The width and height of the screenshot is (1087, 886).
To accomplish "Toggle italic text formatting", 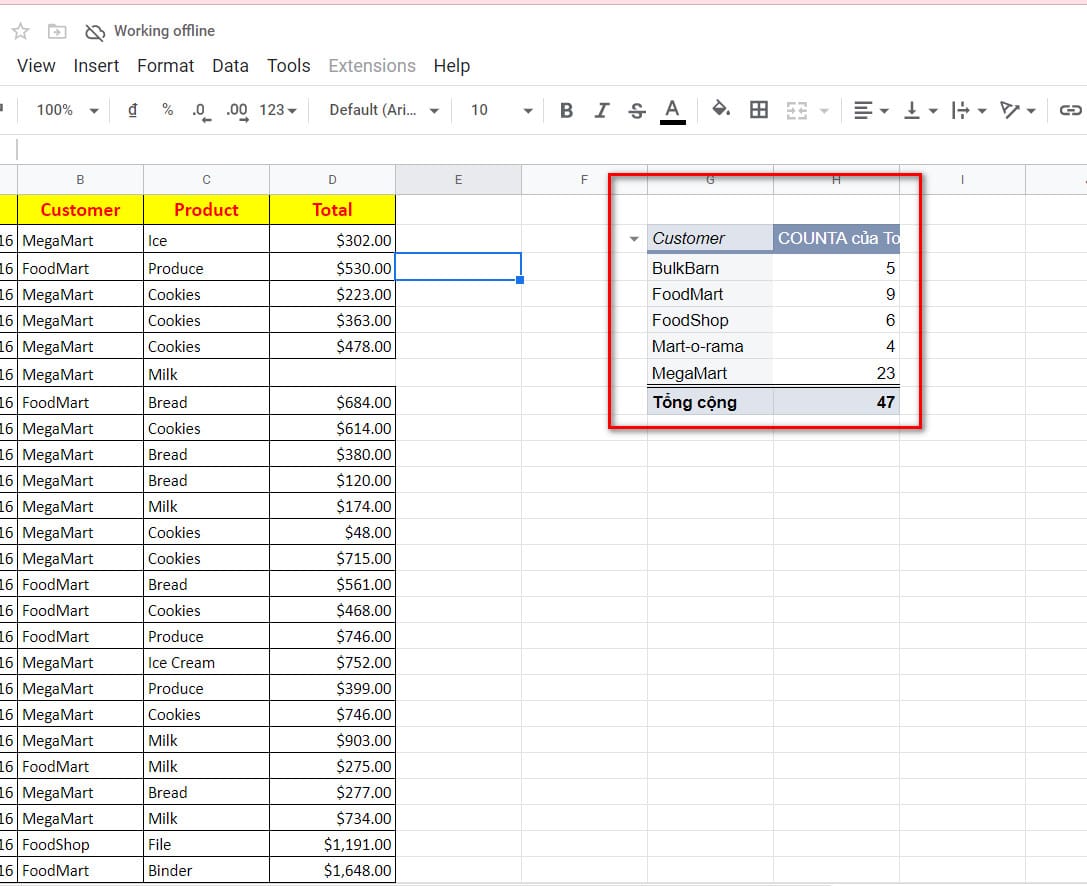I will pos(602,110).
